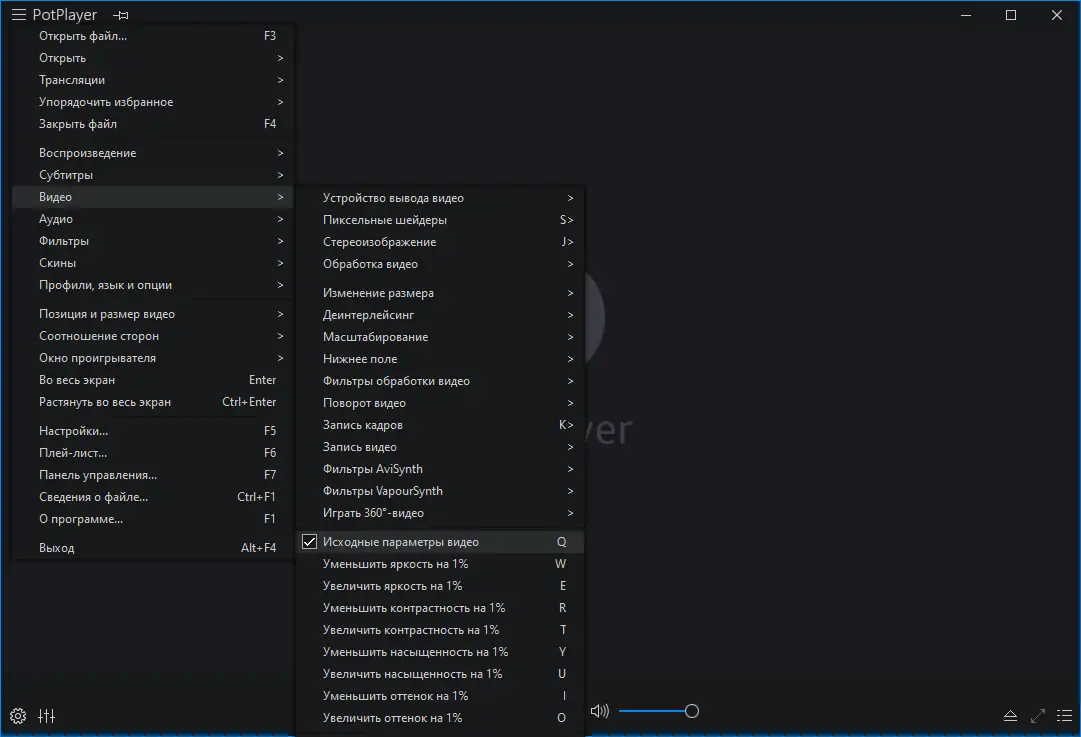Viewport: 1081px width, 737px height.
Task: Open Сведения о файле... entry
Action: (x=153, y=497)
